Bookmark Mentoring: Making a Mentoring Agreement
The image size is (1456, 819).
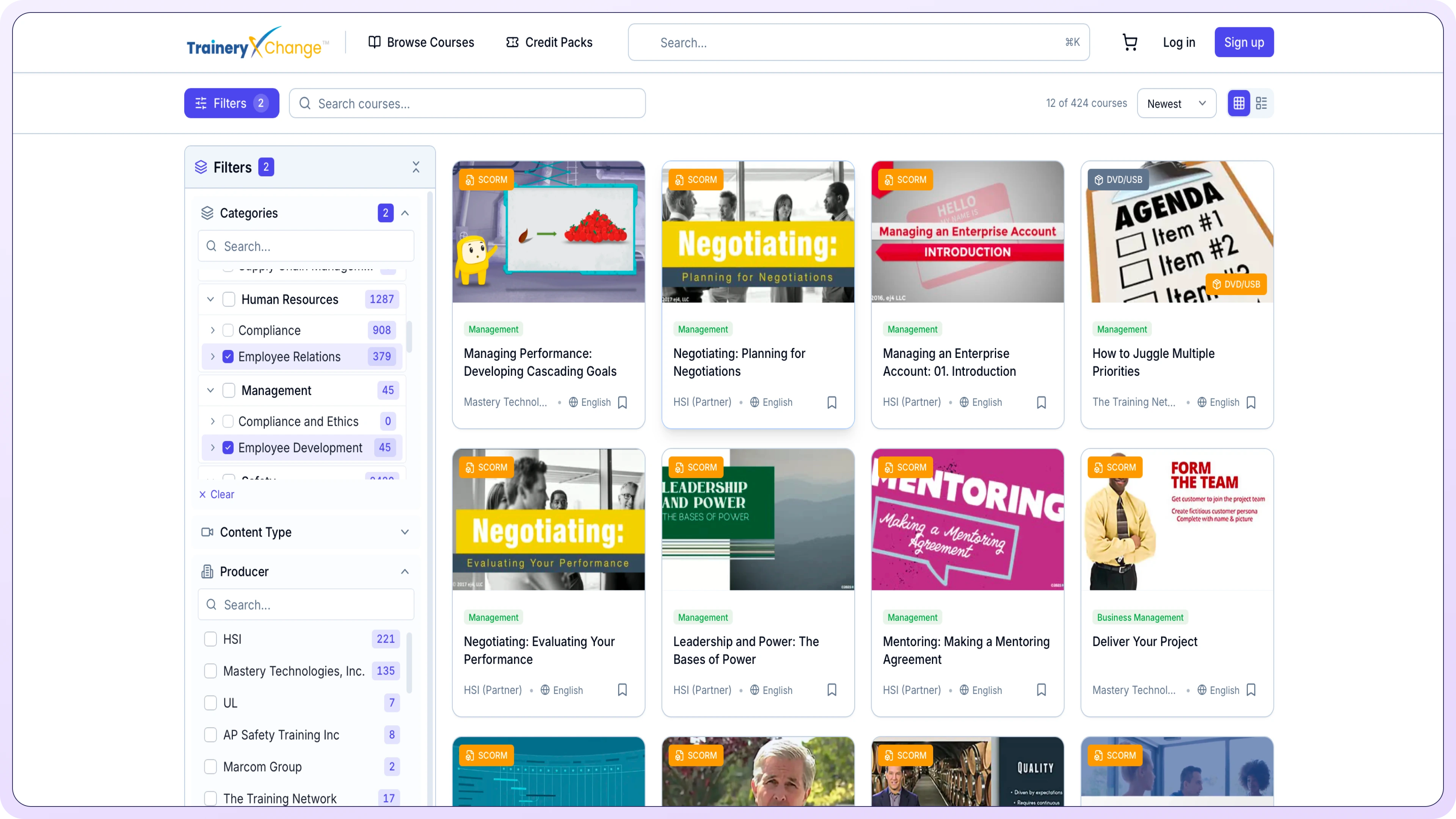coord(1041,690)
